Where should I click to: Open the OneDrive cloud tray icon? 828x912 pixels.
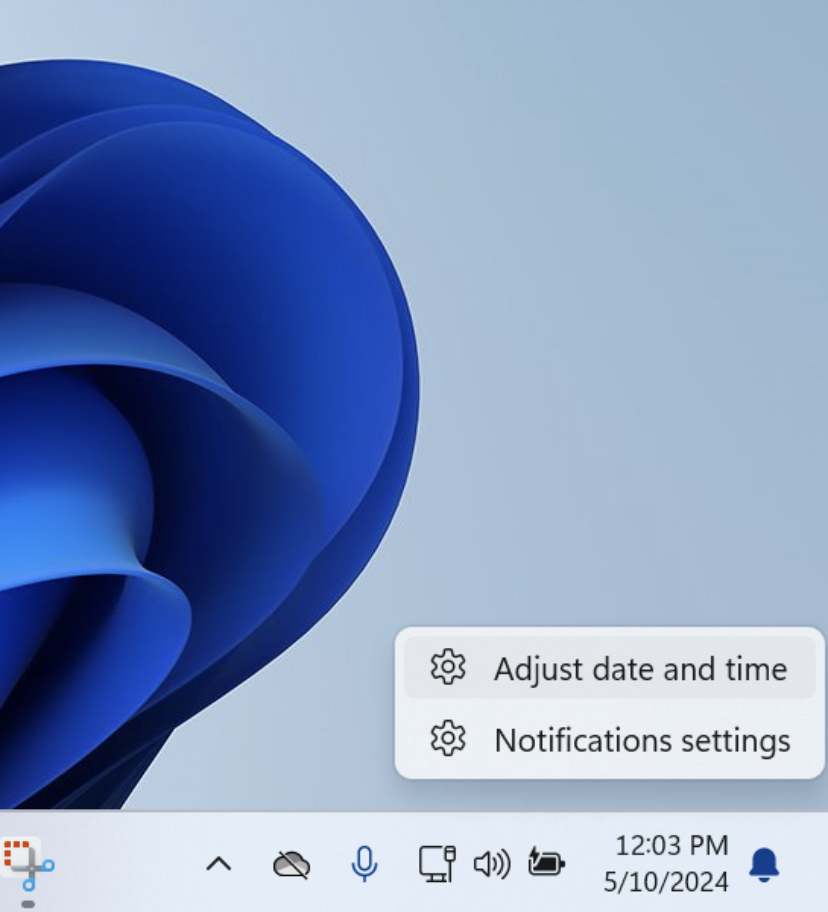point(291,865)
